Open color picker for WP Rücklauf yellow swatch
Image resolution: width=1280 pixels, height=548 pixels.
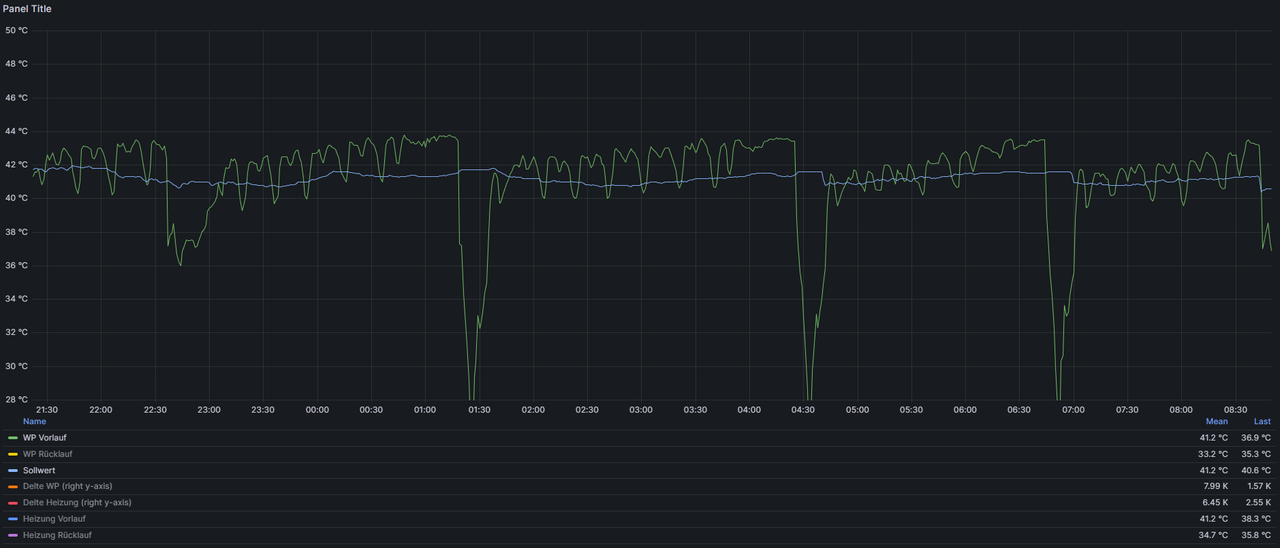coord(13,454)
